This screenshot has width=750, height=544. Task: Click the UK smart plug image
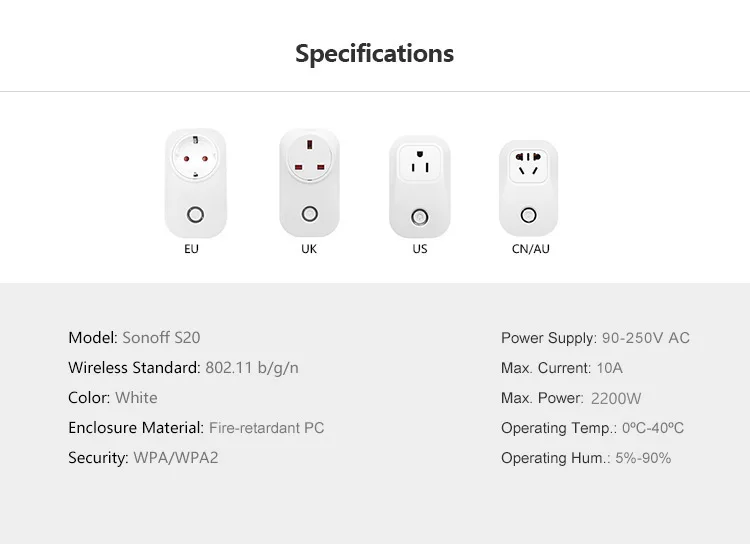click(309, 182)
